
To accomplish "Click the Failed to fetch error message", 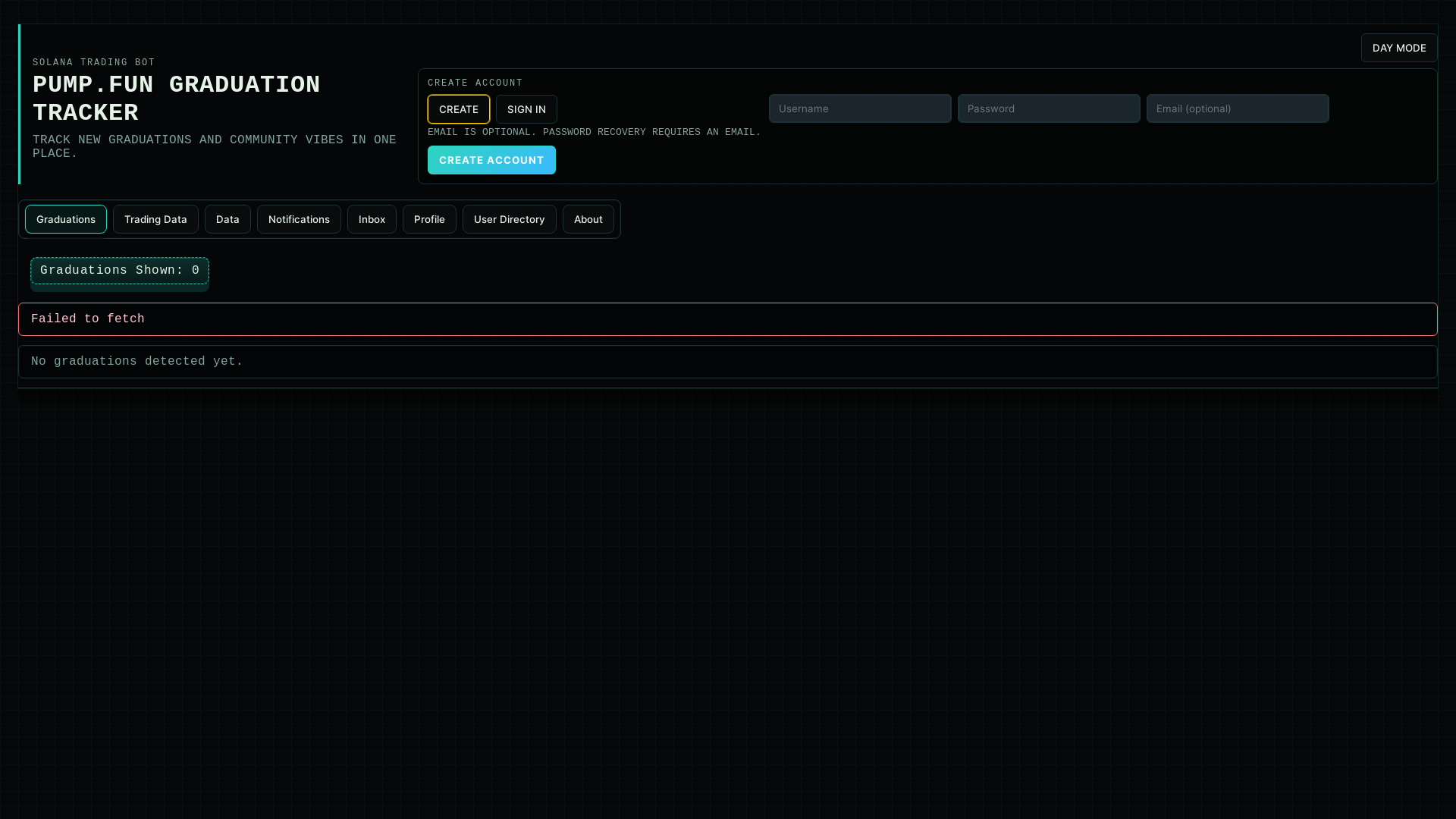I will [728, 319].
